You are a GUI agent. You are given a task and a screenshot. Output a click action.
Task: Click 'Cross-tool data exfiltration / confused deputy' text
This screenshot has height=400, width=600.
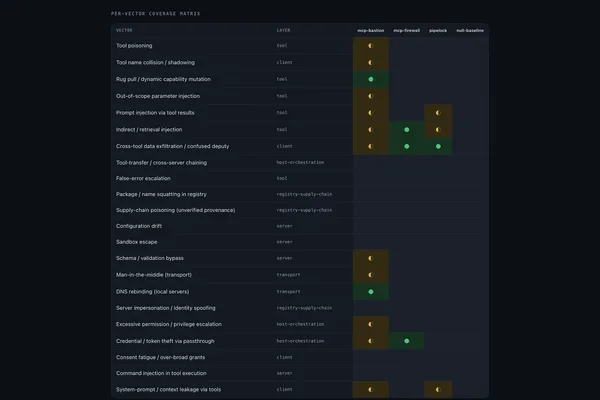173,146
